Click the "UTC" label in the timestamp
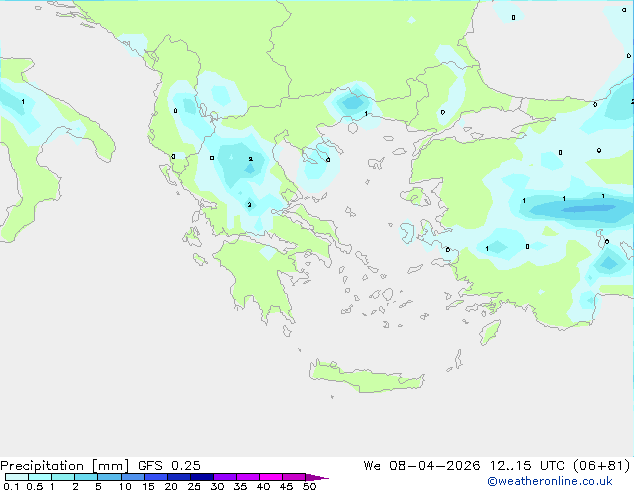 click(x=552, y=466)
